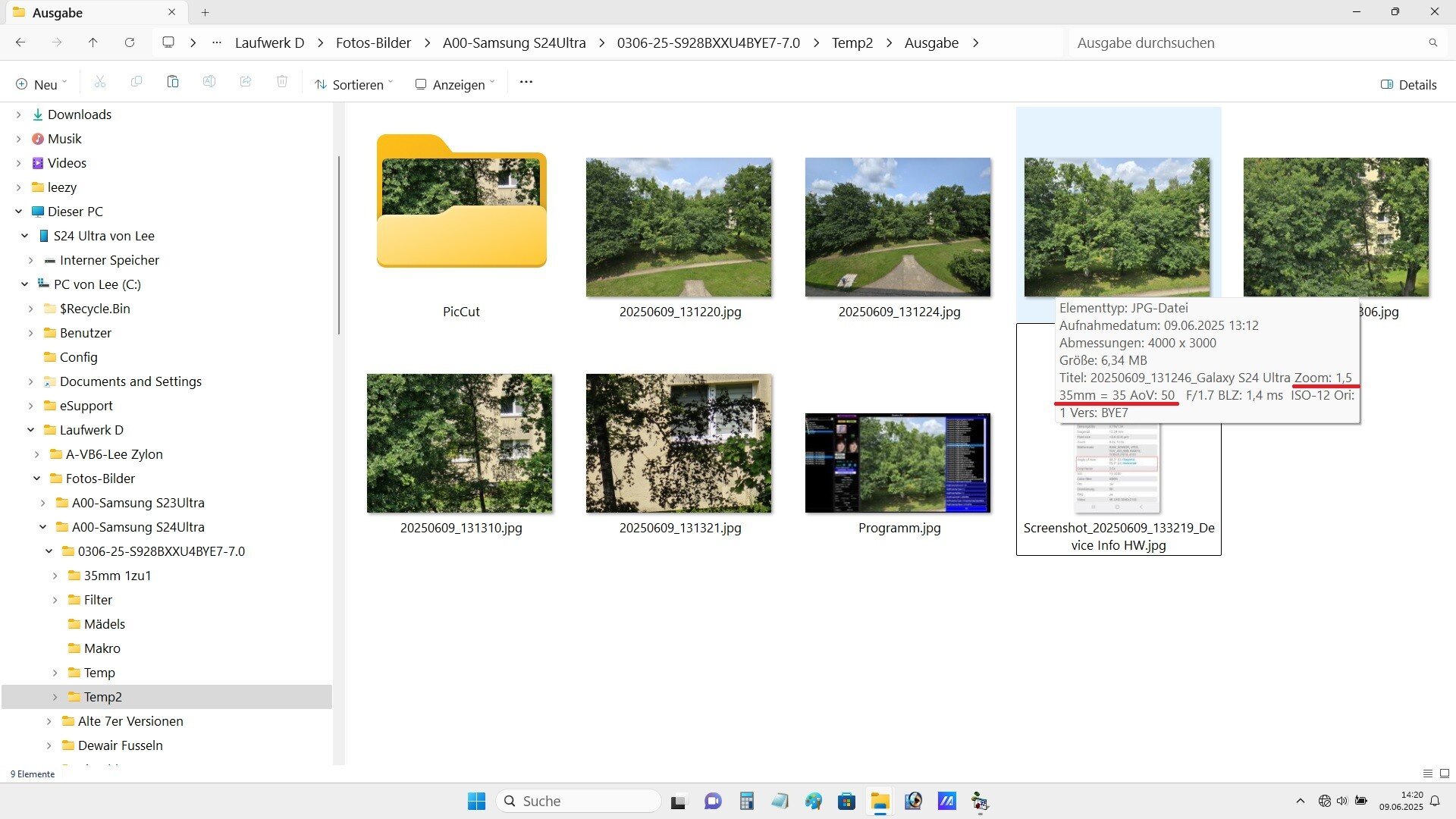Open the see more ellipsis menu

tap(526, 82)
